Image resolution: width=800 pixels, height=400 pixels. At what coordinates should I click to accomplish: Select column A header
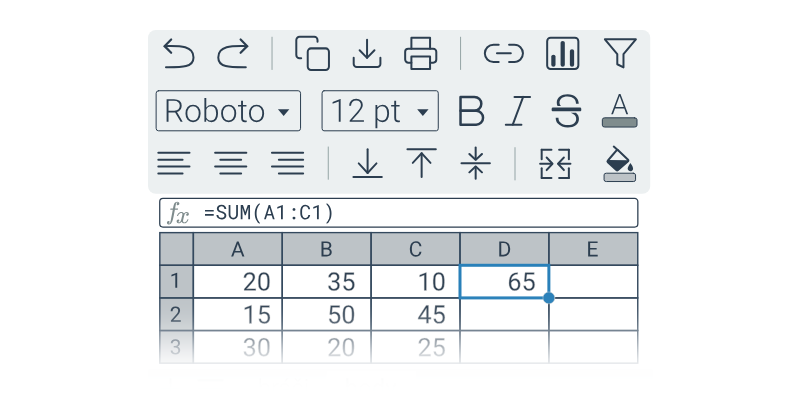click(238, 250)
